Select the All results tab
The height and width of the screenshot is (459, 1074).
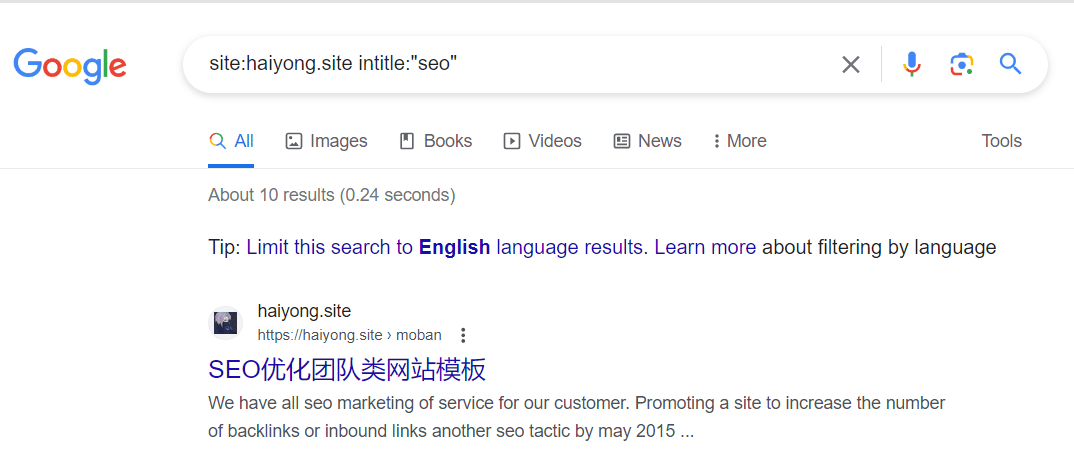pyautogui.click(x=231, y=141)
